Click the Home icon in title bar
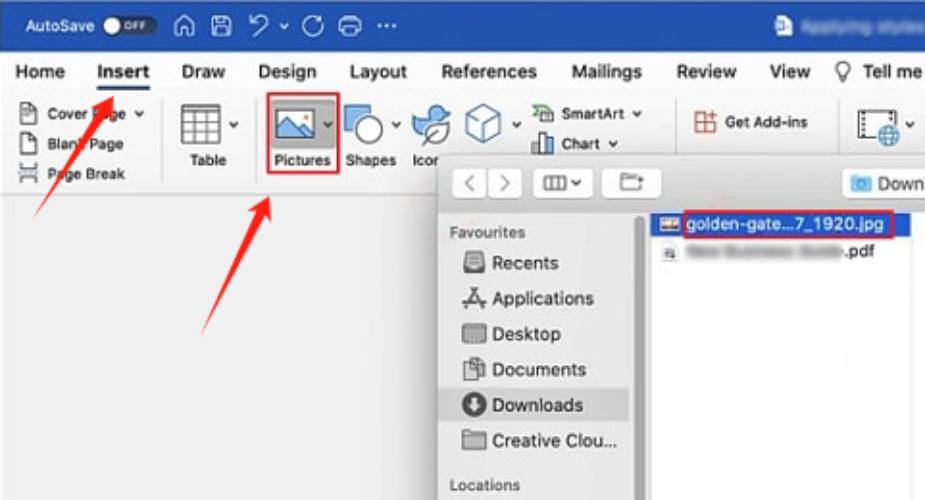This screenshot has width=925, height=500. [184, 26]
